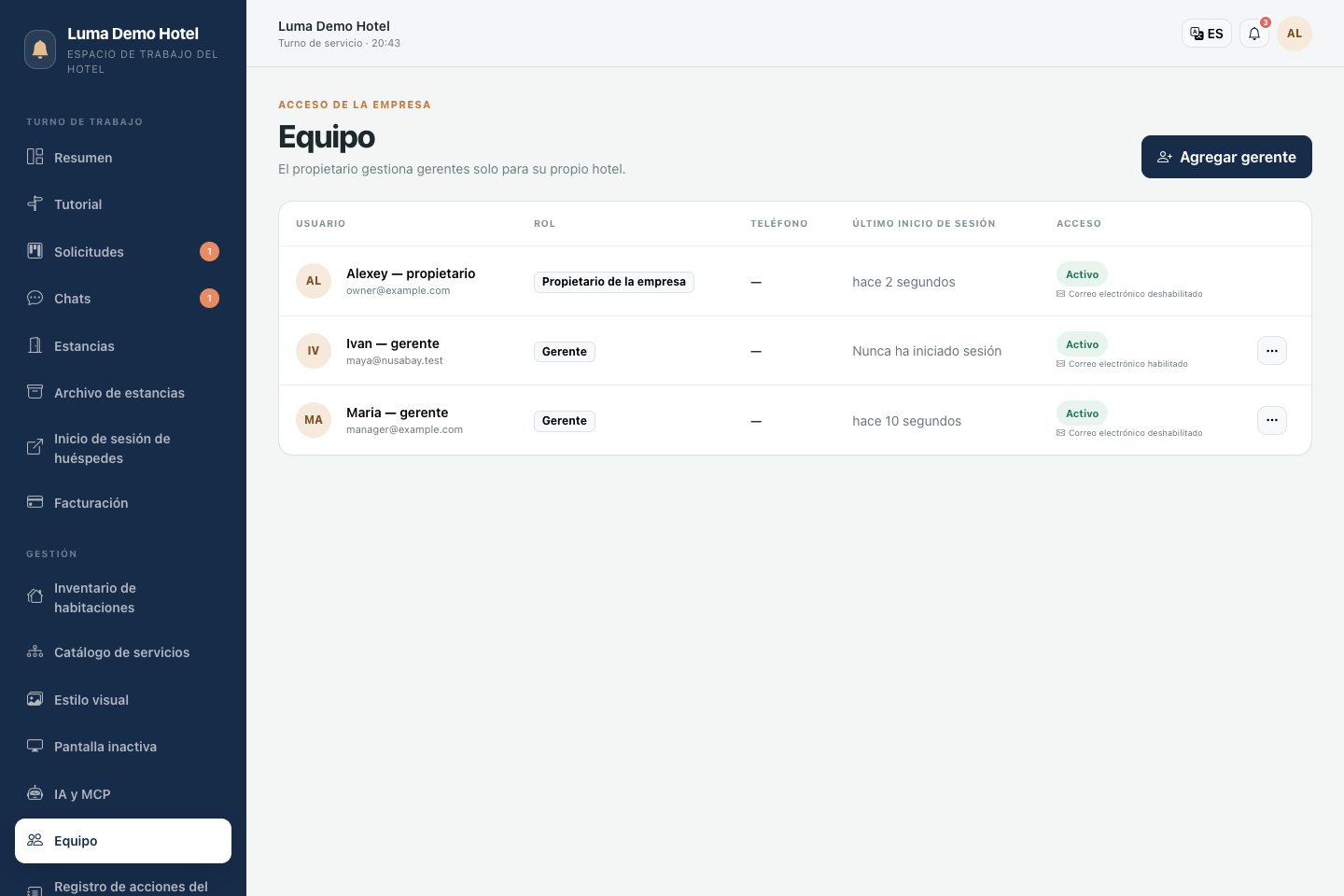The width and height of the screenshot is (1344, 896).
Task: Click the Tutorial signpost icon
Action: (x=35, y=203)
